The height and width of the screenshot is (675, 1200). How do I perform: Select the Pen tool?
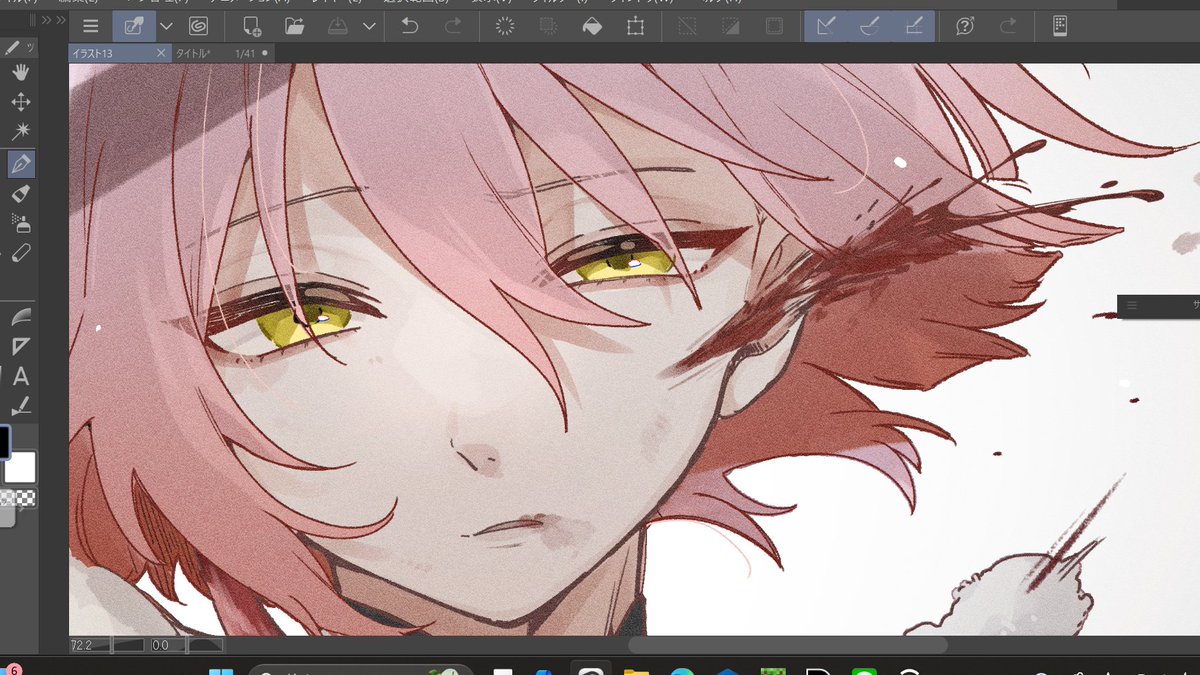pos(21,163)
